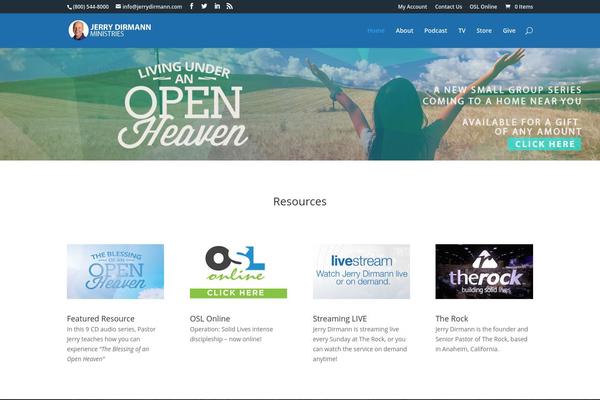Open OSL Online in top bar
This screenshot has width=600, height=400.
click(483, 7)
